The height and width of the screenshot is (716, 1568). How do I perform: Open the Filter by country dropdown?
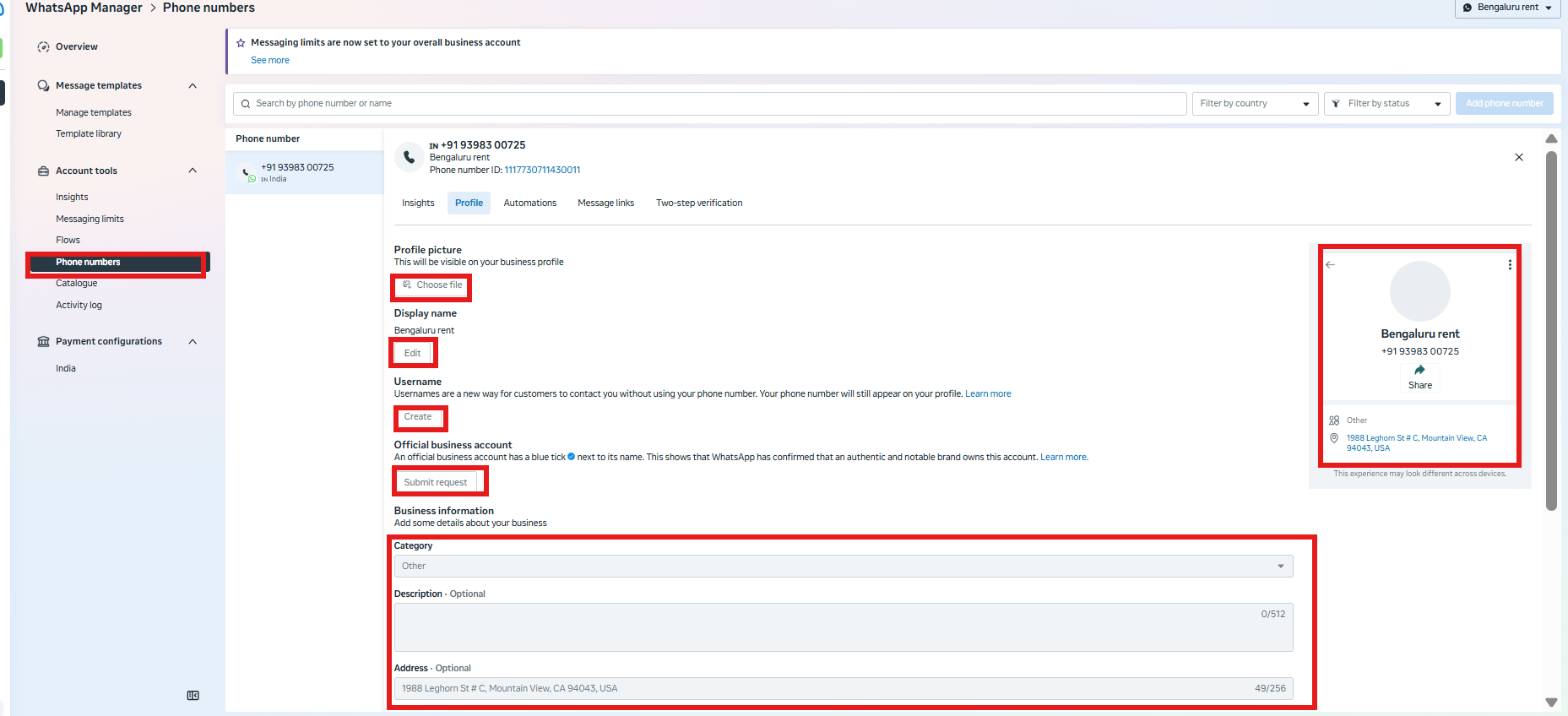click(x=1255, y=104)
